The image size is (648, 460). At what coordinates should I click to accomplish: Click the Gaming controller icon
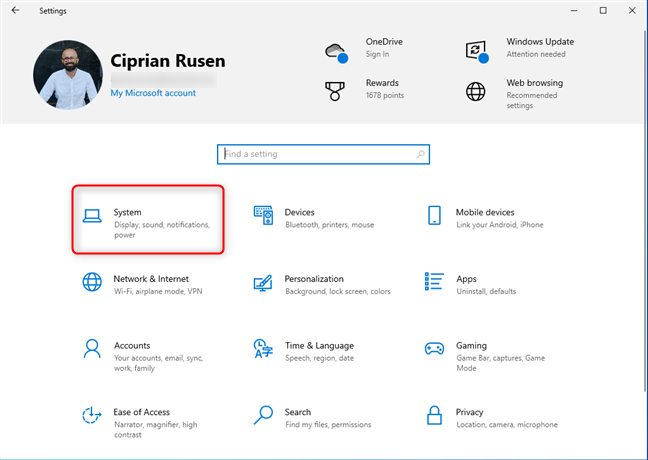coord(434,348)
